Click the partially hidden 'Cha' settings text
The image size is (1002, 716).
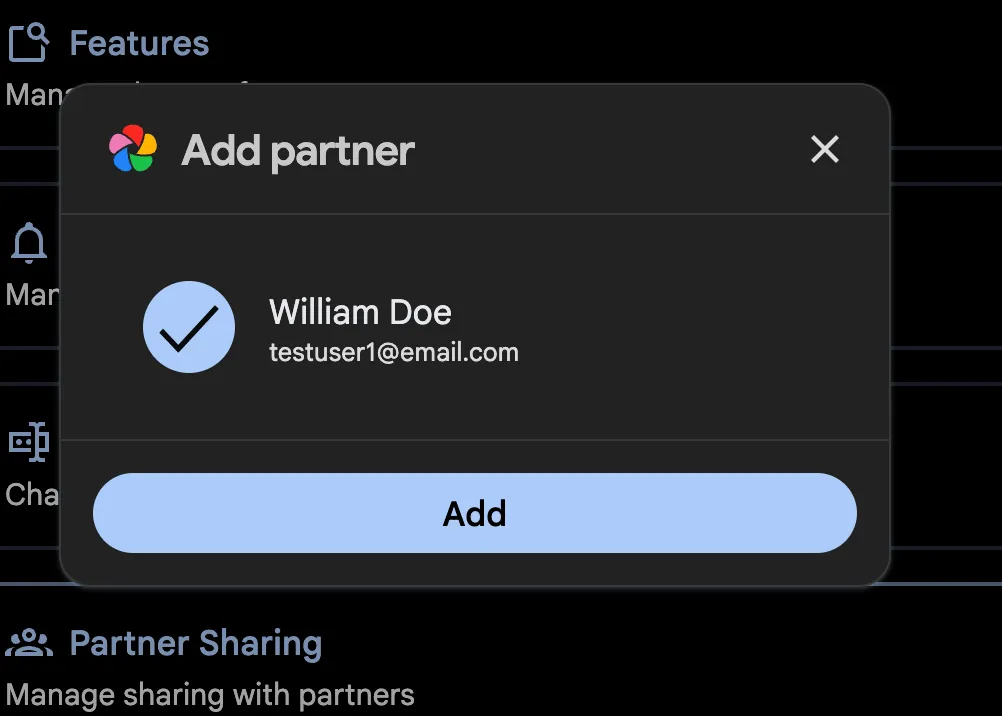pos(30,494)
